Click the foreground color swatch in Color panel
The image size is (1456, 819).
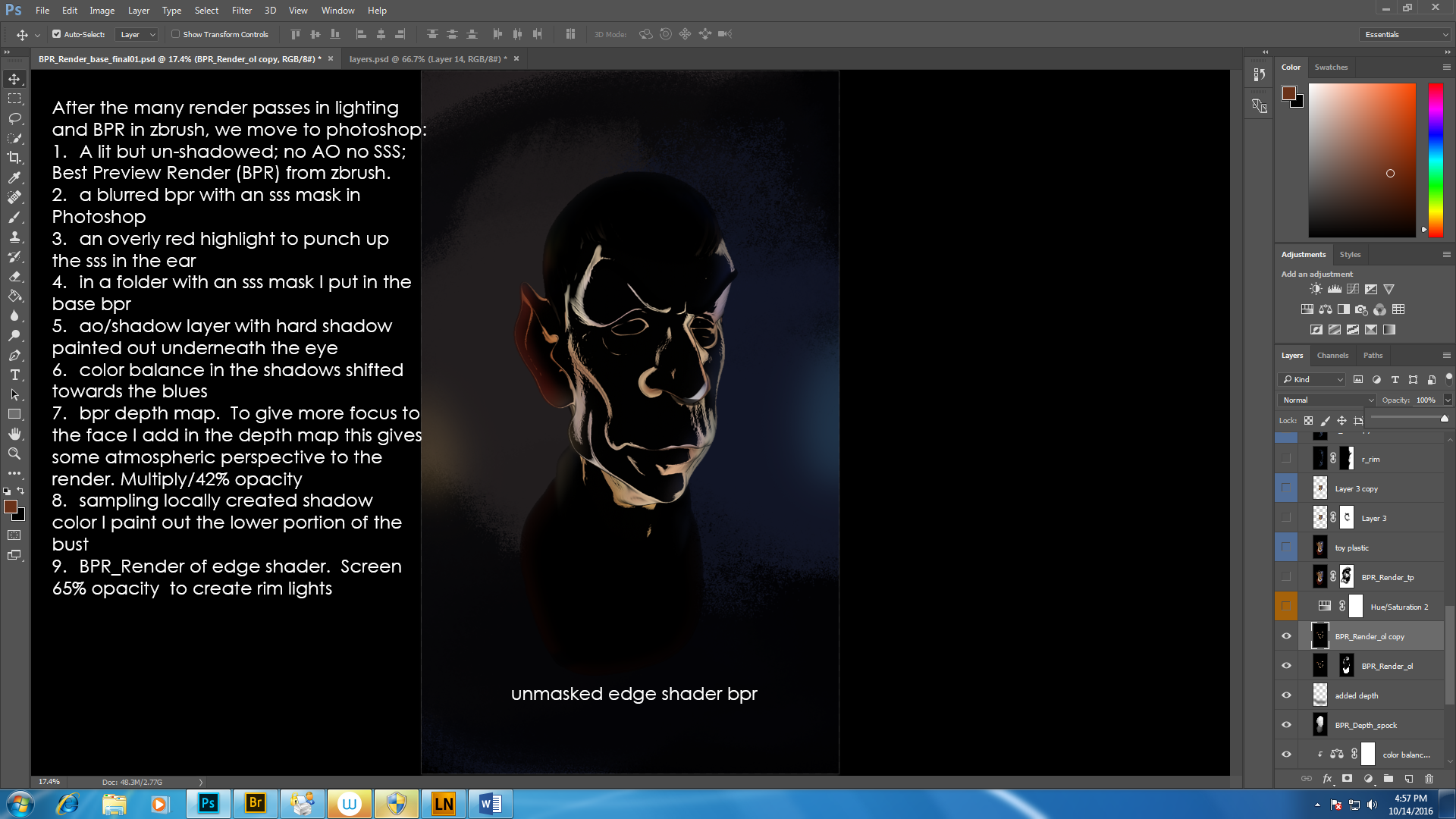(1288, 93)
